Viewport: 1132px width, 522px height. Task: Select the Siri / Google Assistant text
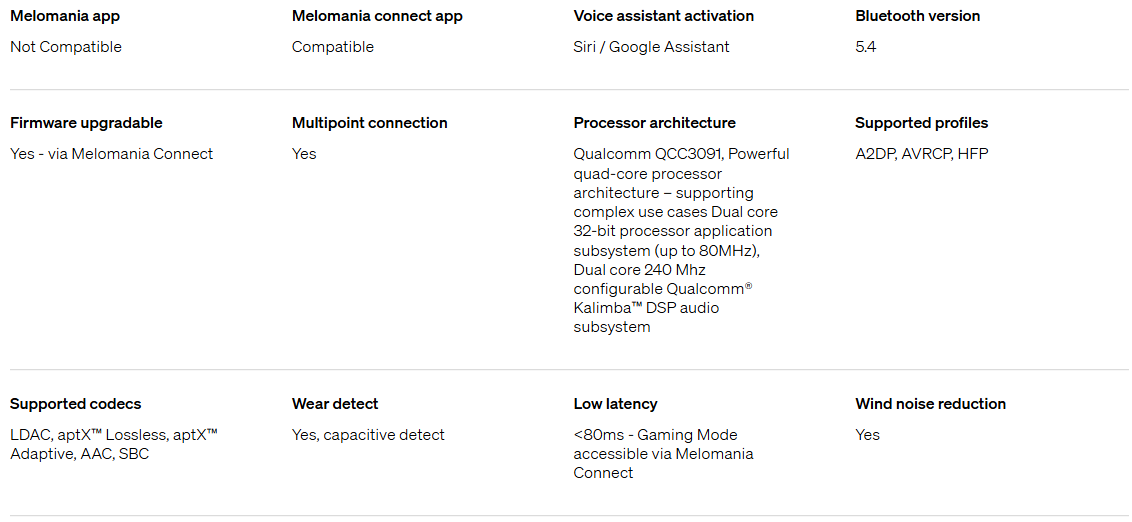(x=651, y=47)
